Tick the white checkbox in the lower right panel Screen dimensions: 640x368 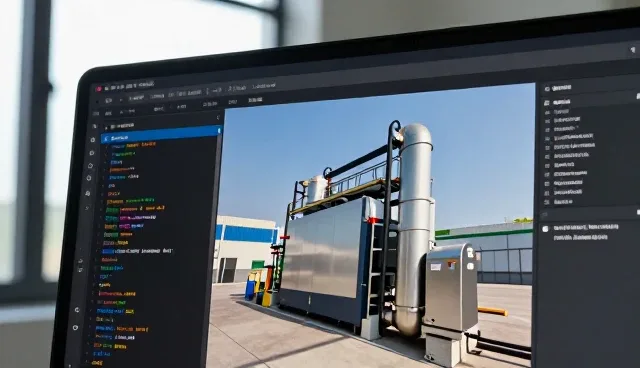click(x=545, y=229)
